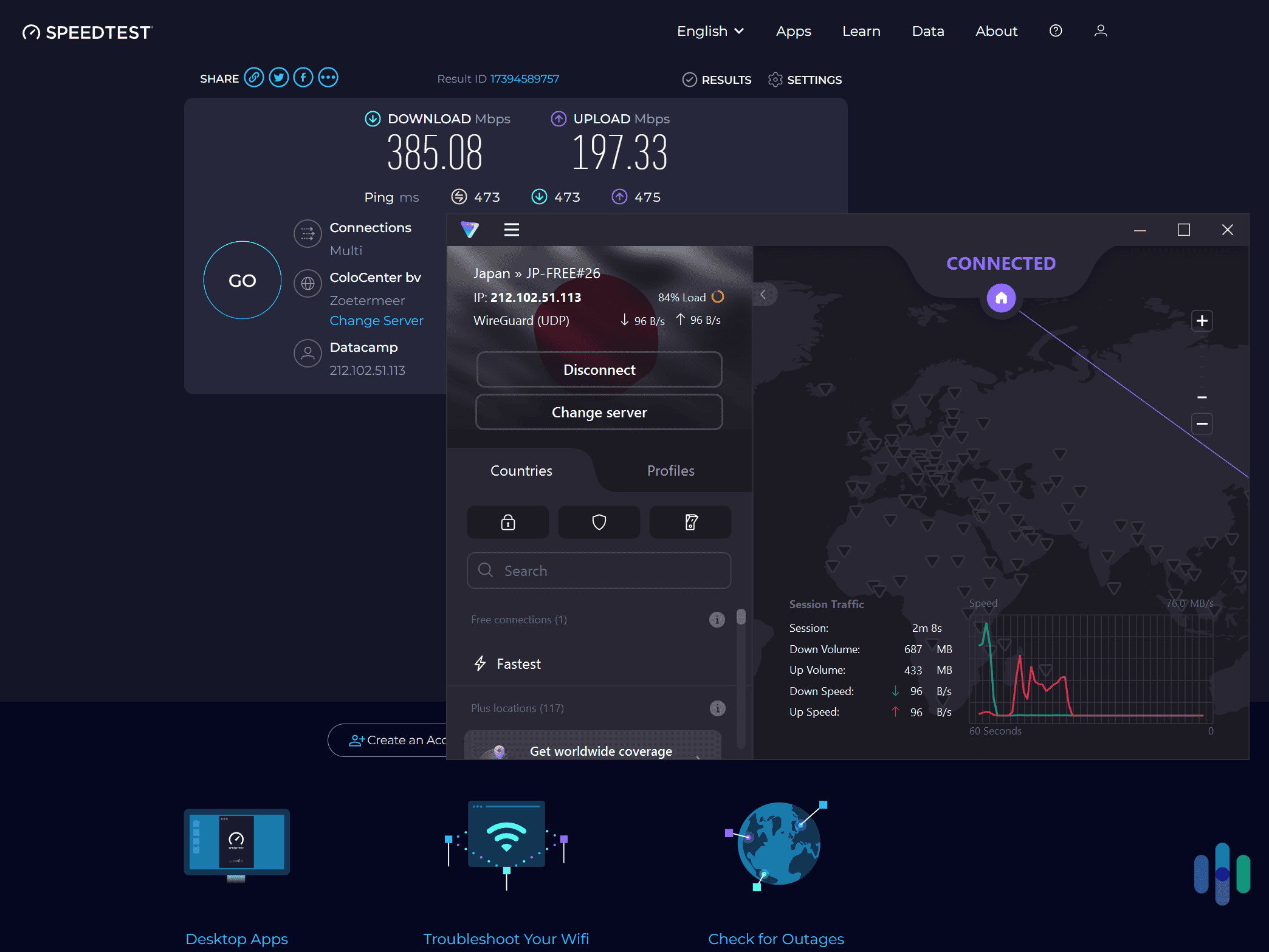Click the hamburger menu icon in VPN
This screenshot has height=952, width=1269.
point(511,229)
